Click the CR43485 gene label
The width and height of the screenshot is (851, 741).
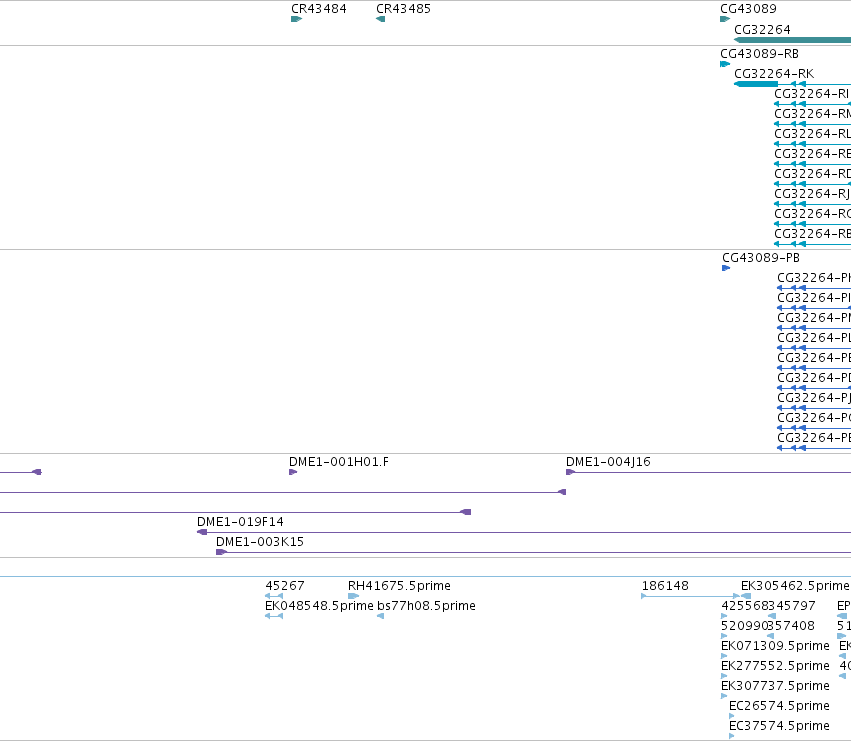403,9
